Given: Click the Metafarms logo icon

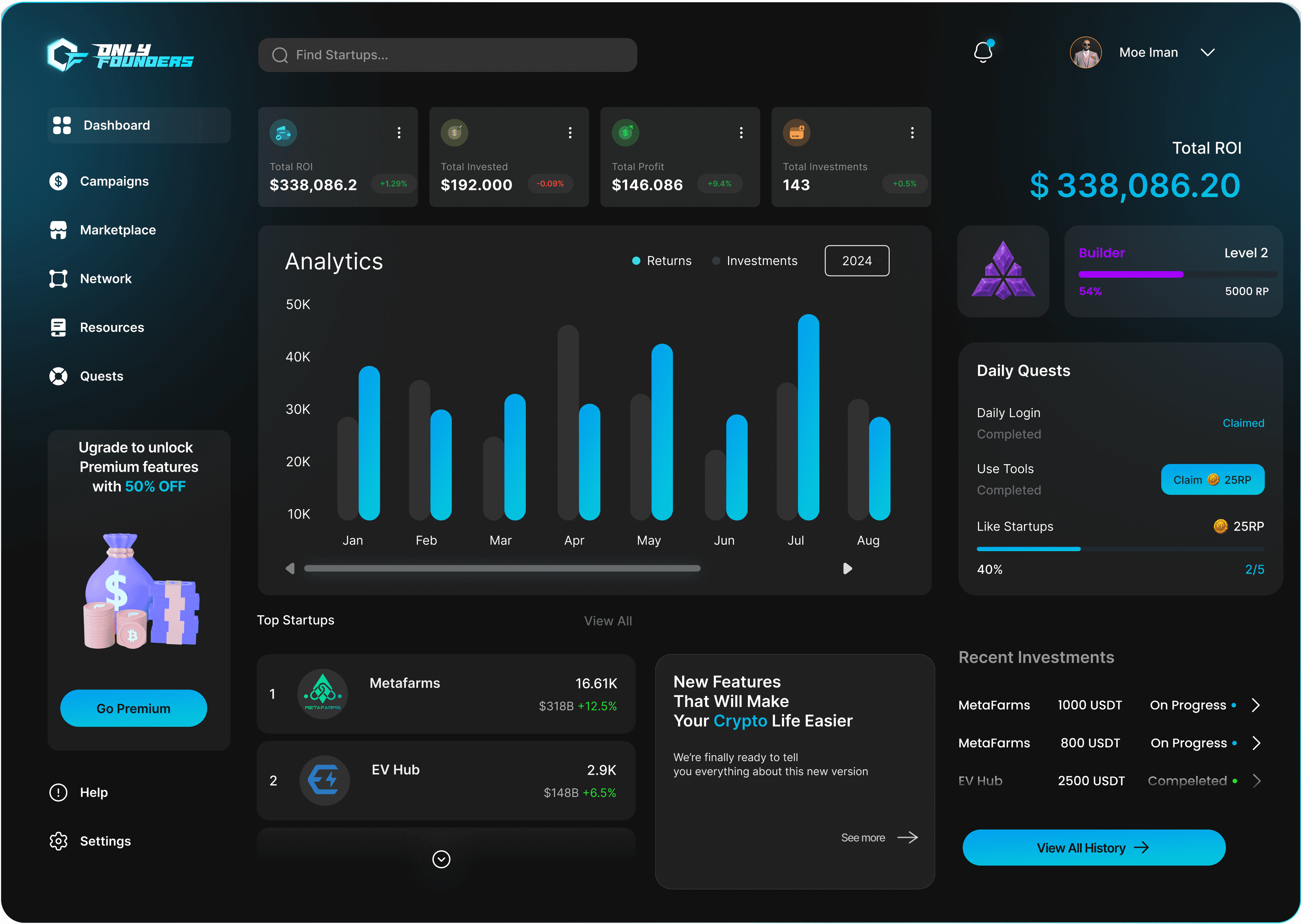Looking at the screenshot, I should tap(322, 694).
